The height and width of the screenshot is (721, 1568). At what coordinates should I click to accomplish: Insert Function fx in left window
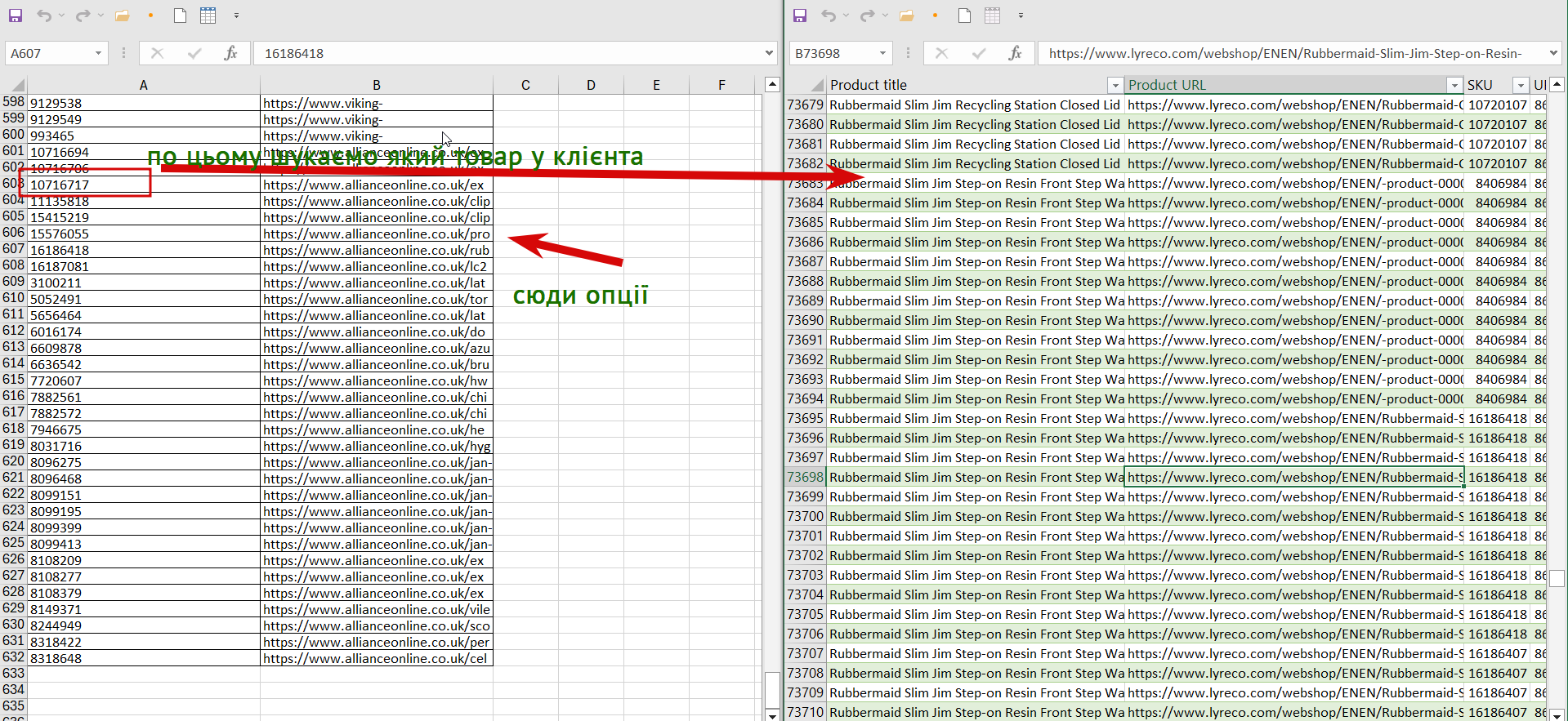[x=231, y=53]
